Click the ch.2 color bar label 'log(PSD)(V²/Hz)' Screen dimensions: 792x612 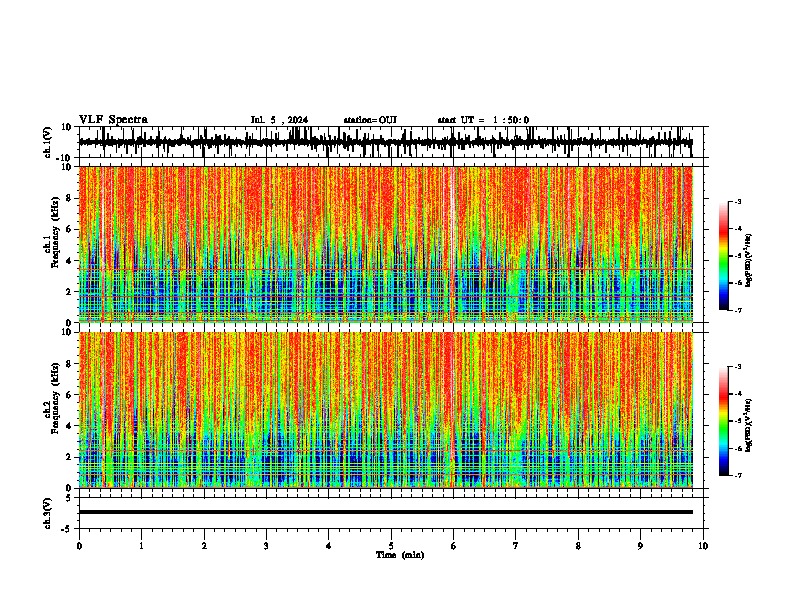[x=749, y=425]
